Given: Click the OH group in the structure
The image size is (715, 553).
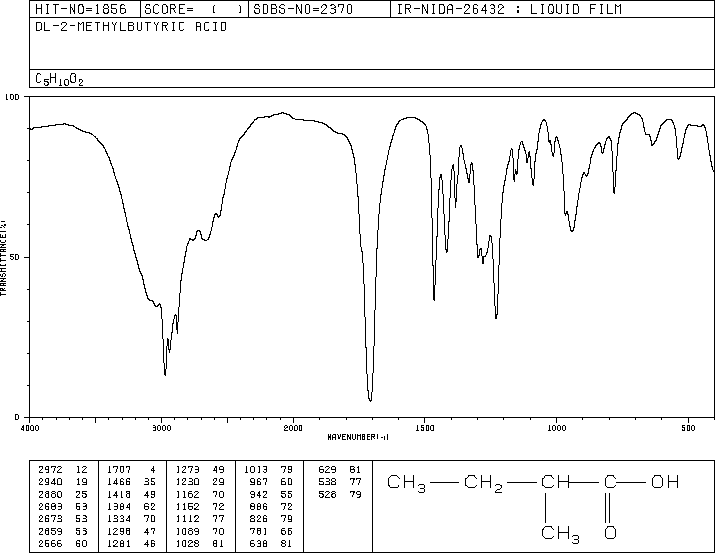Looking at the screenshot, I should click(665, 482).
